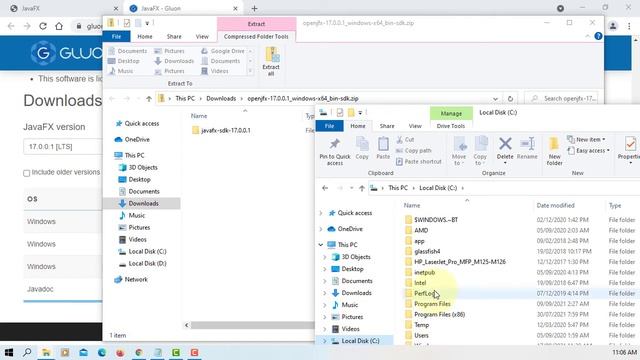The width and height of the screenshot is (640, 360).
Task: Click File Explorer on the taskbar
Action: click(46, 352)
